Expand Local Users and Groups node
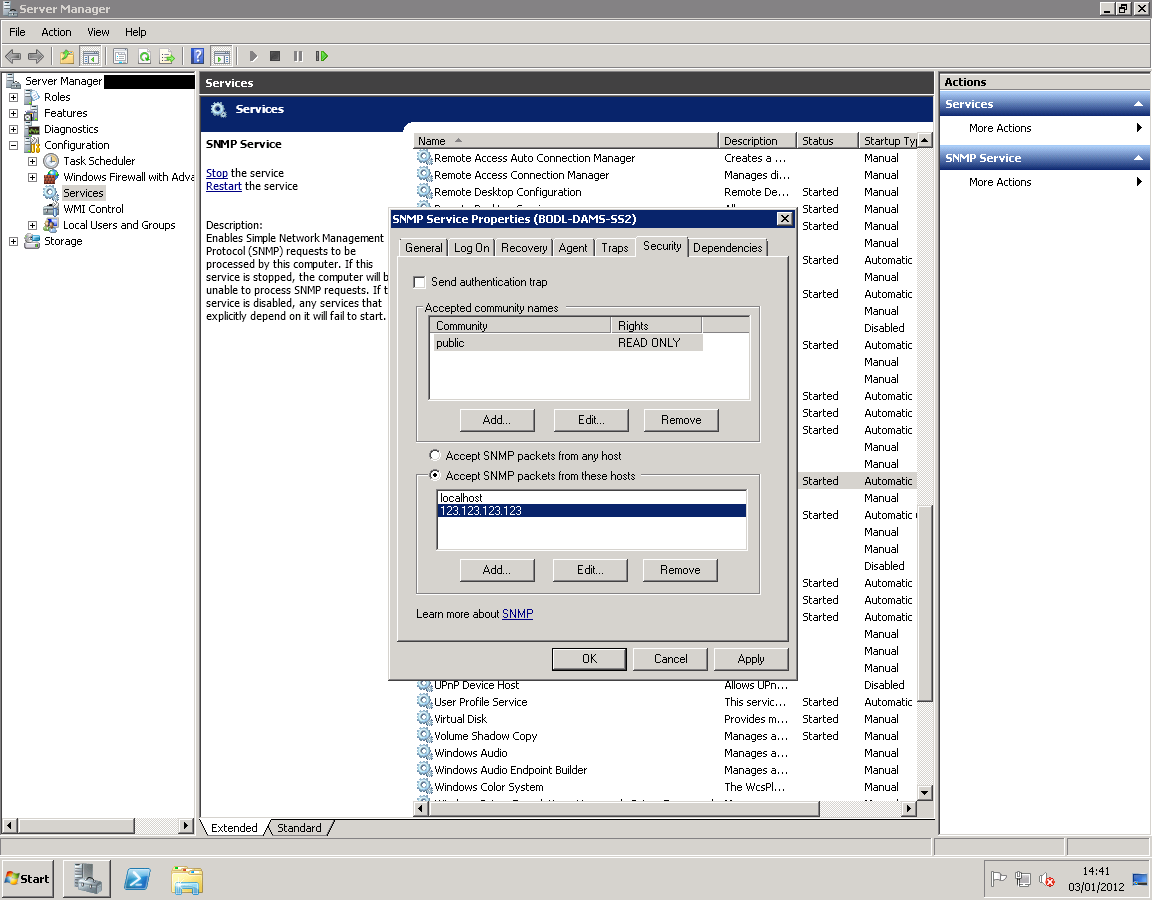This screenshot has height=900, width=1152. 32,226
